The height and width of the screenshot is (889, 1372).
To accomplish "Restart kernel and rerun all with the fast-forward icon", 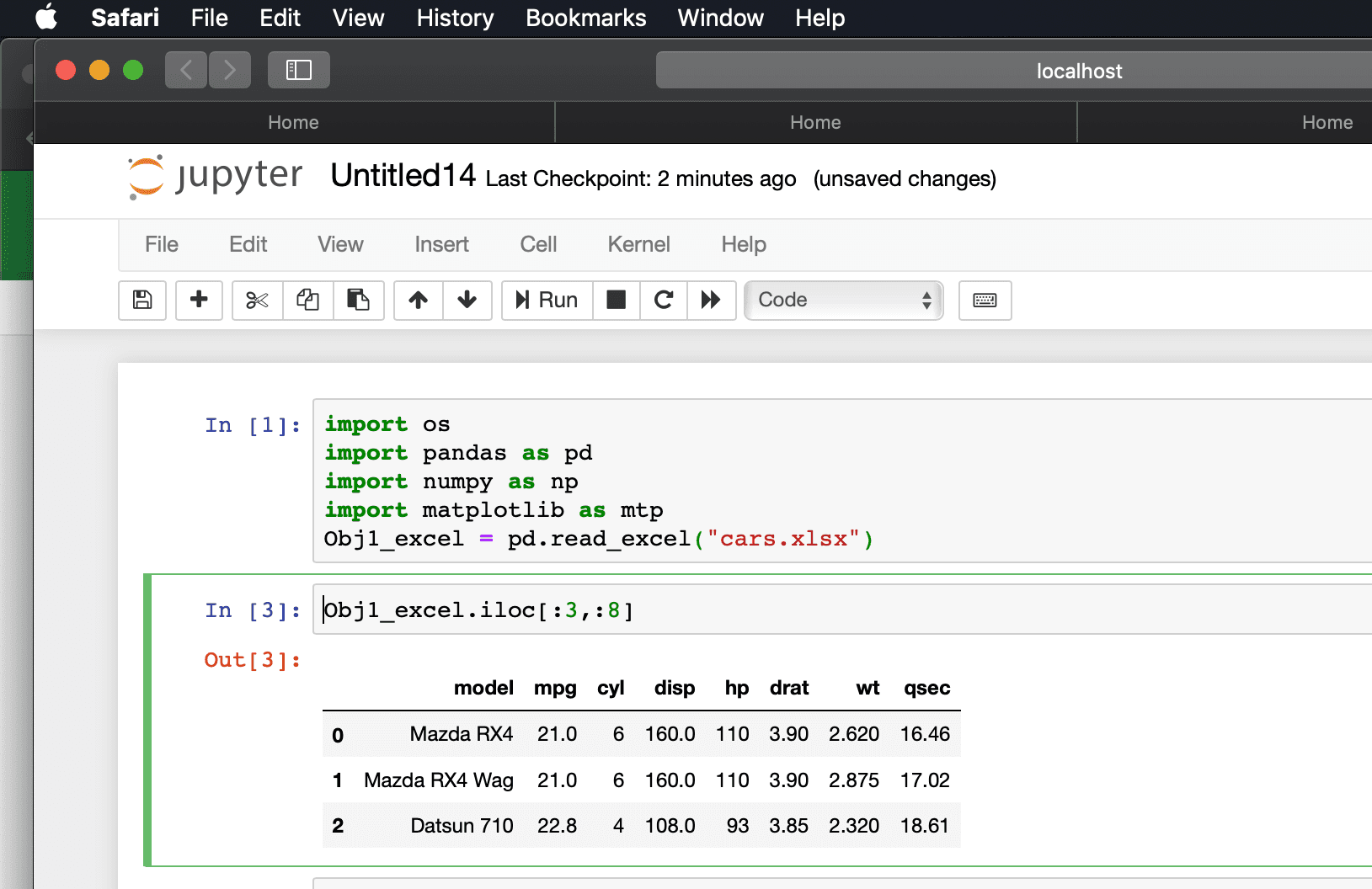I will pyautogui.click(x=711, y=300).
